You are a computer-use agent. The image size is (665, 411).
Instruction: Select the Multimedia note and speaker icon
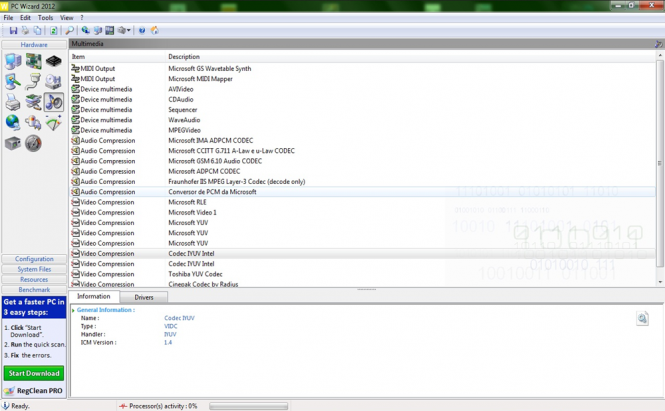coord(53,102)
